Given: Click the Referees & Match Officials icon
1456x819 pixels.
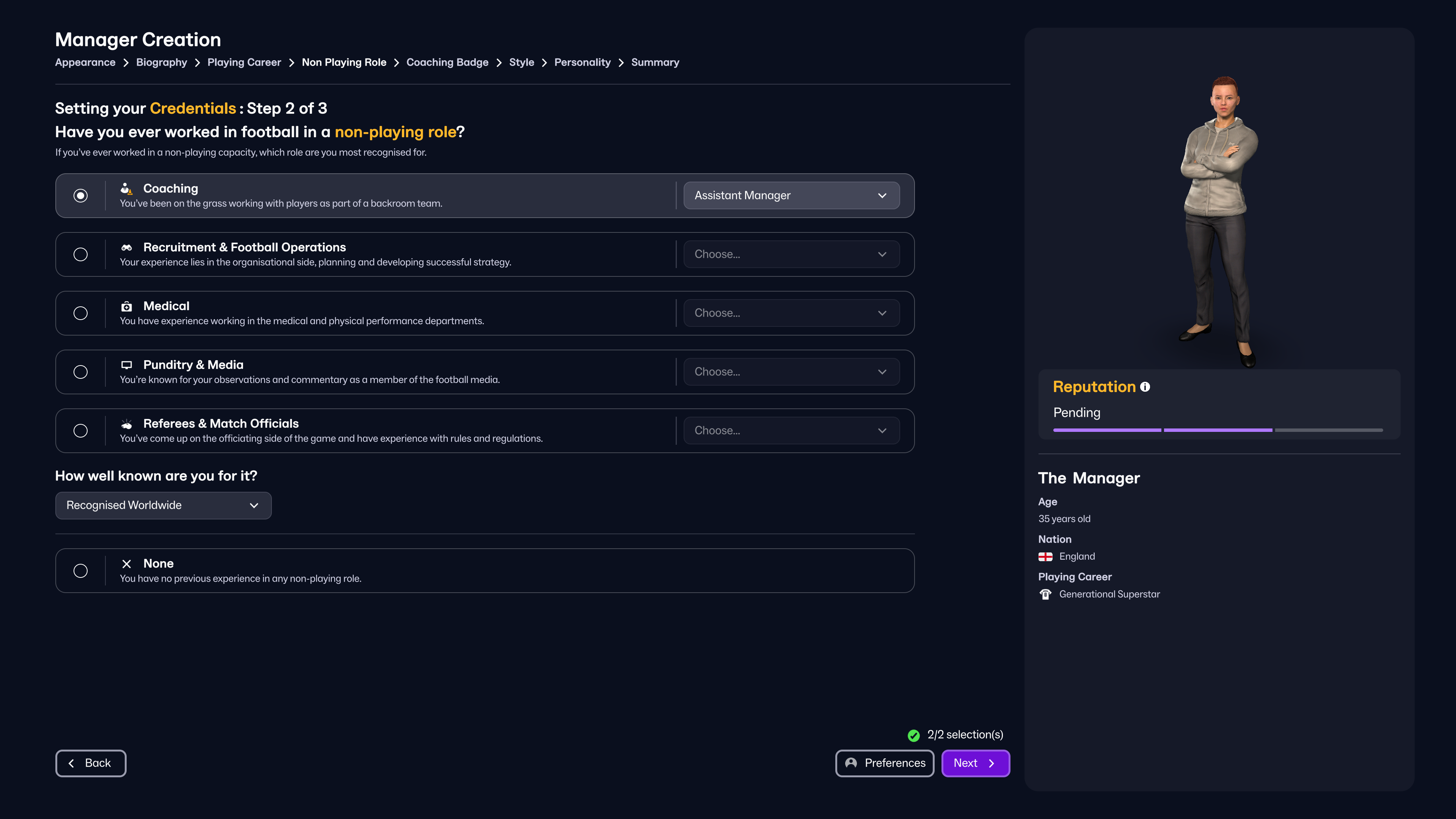Looking at the screenshot, I should pos(127,424).
